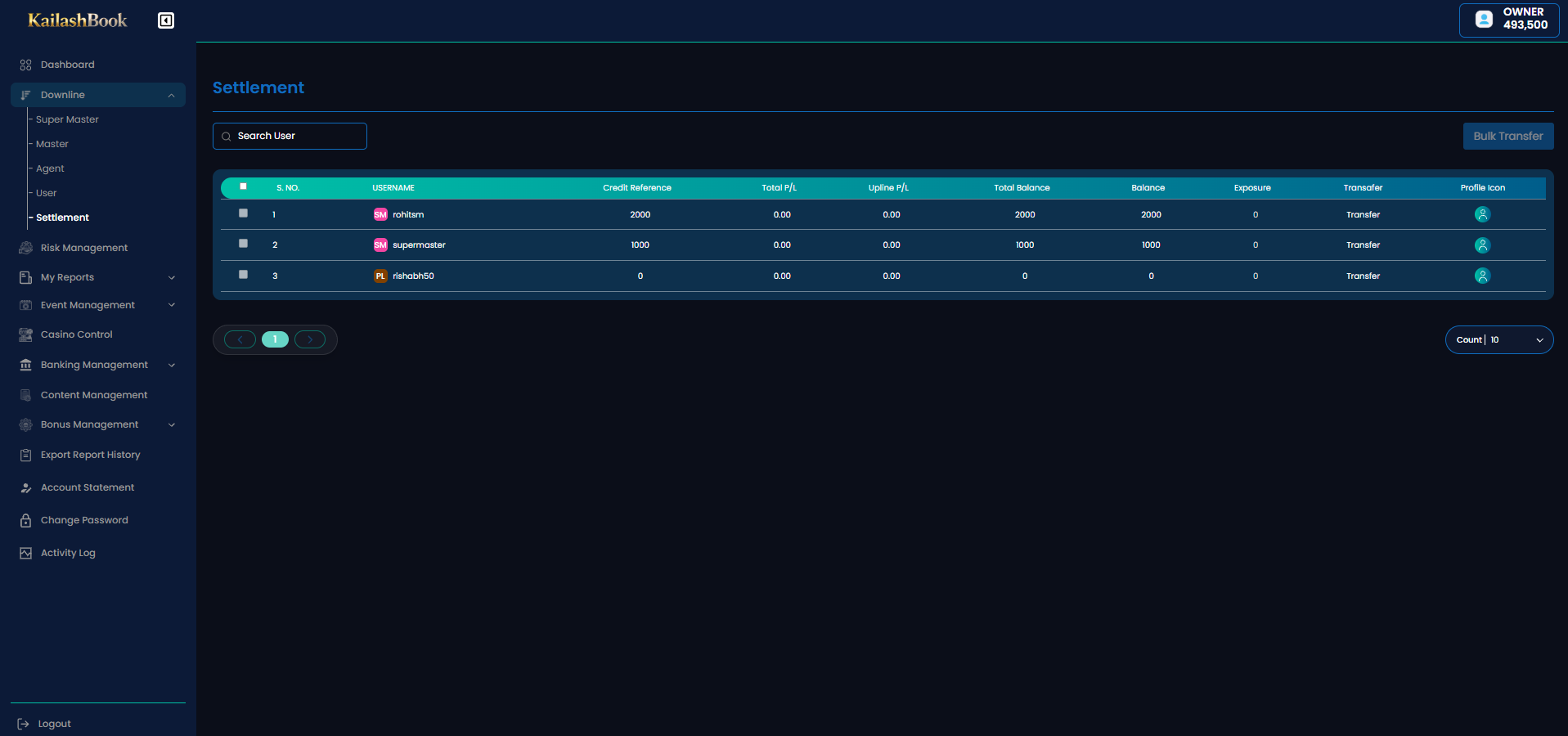
Task: Click the Downline hierarchy icon
Action: coord(25,95)
